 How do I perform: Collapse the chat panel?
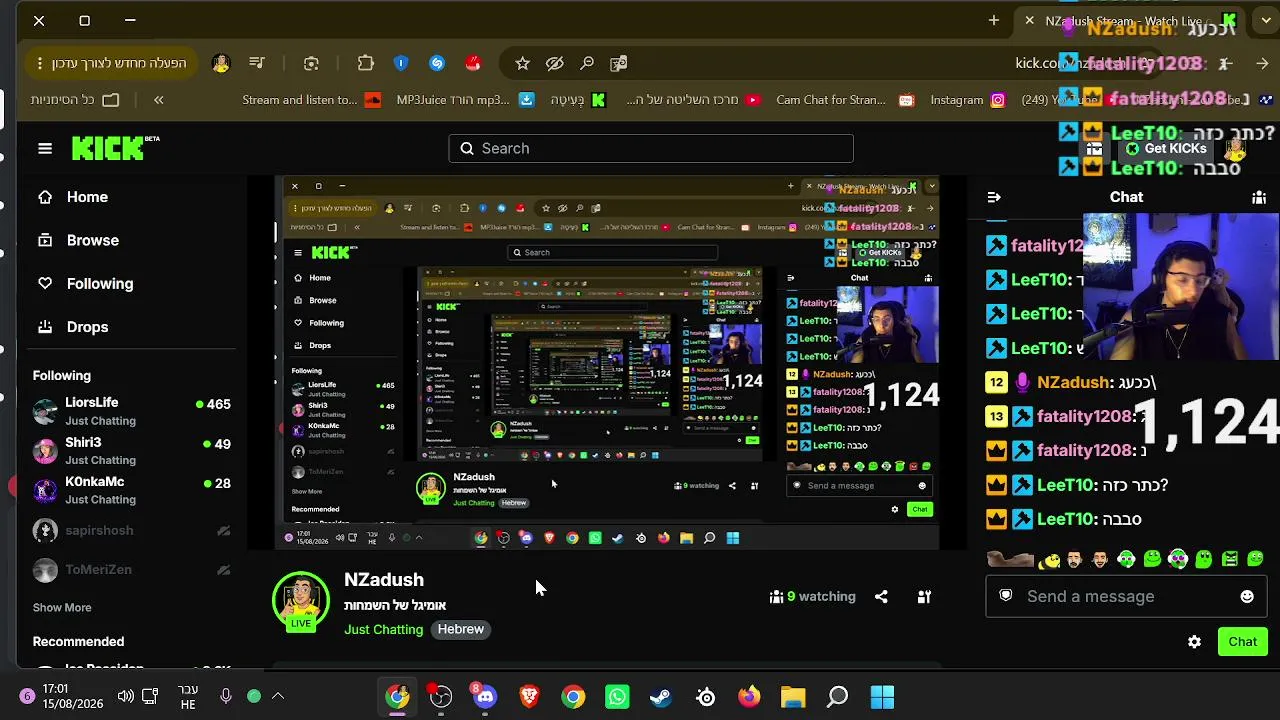(x=994, y=197)
